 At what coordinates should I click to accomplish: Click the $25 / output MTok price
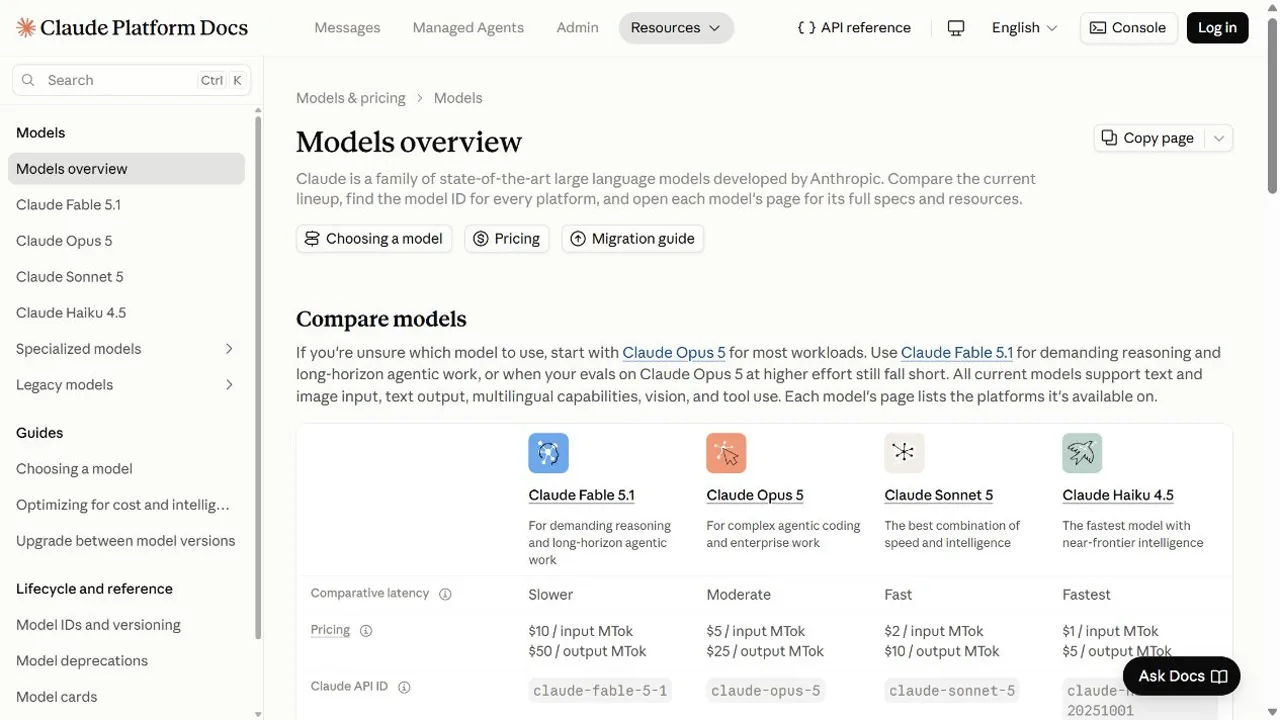click(x=765, y=651)
